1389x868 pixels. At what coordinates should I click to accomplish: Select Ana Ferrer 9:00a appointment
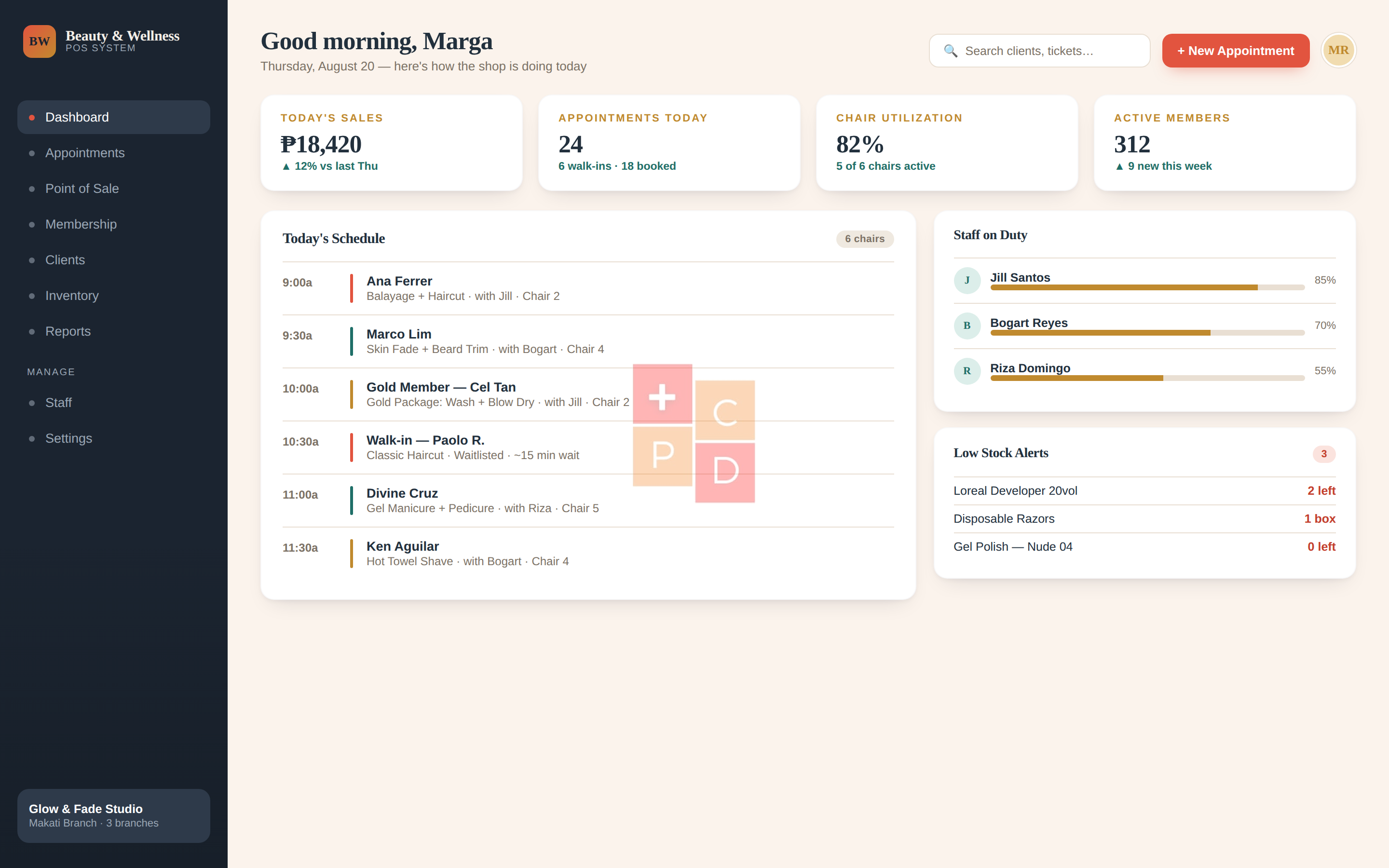(x=588, y=288)
